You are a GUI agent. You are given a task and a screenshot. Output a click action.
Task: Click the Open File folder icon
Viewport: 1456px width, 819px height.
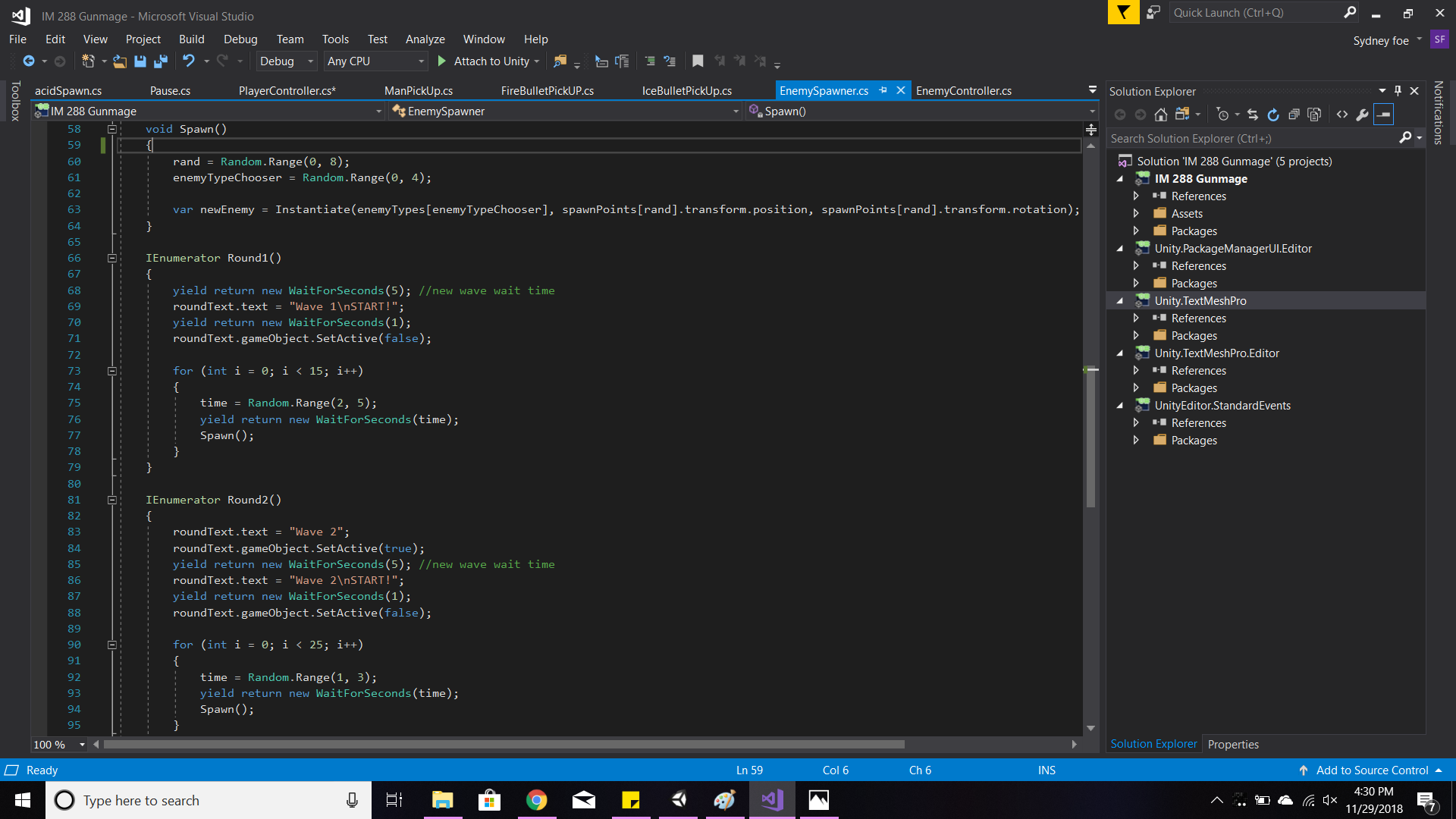120,61
